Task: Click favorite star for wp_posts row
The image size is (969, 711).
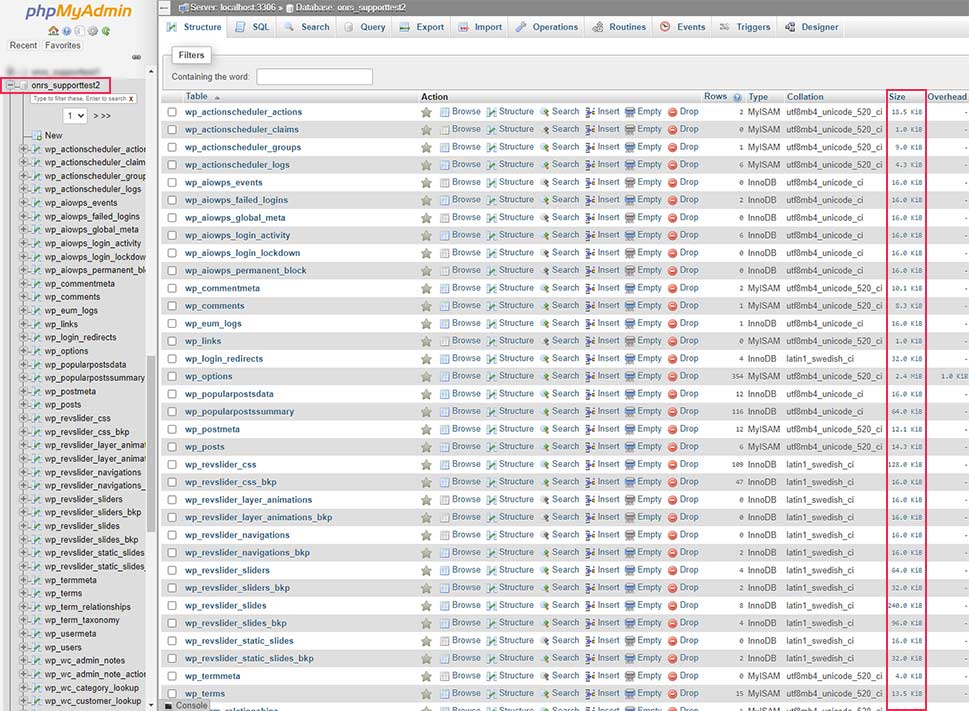Action: point(426,447)
